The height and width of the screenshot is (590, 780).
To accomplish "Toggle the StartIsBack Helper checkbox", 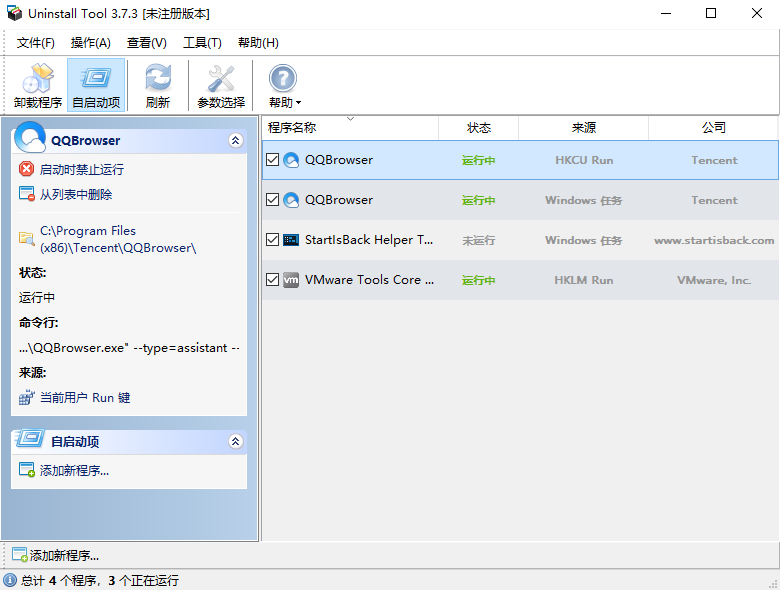I will 272,240.
